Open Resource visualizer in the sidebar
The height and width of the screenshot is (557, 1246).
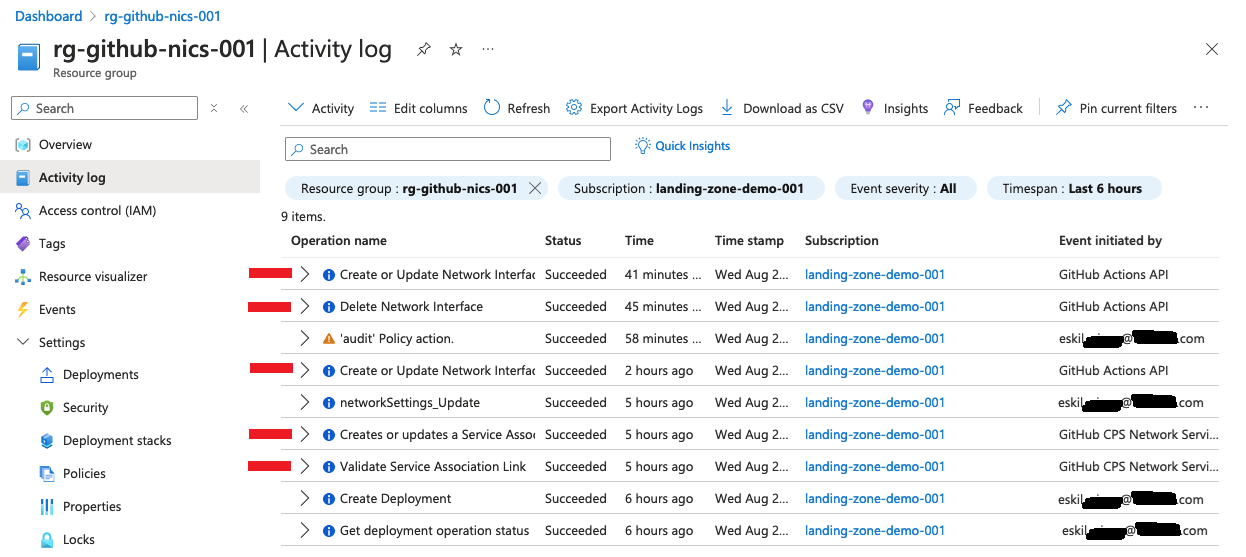(x=93, y=277)
